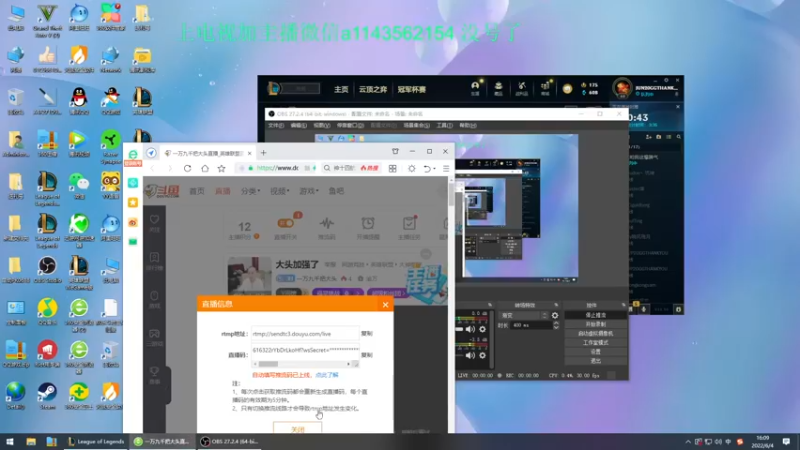Open OBS 设置 button
Image resolution: width=800 pixels, height=450 pixels.
(595, 352)
